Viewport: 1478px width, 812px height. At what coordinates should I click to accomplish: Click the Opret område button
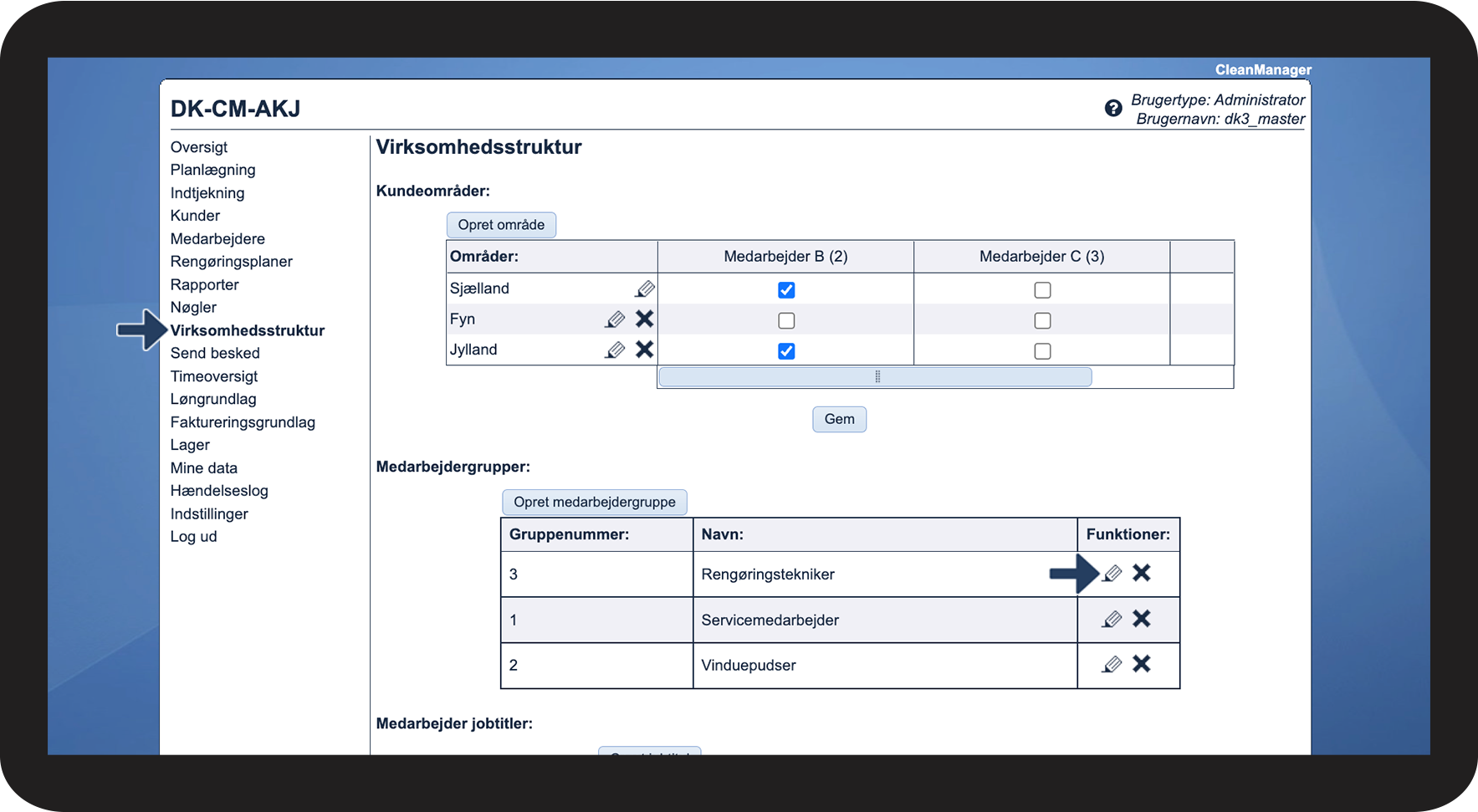coord(501,225)
